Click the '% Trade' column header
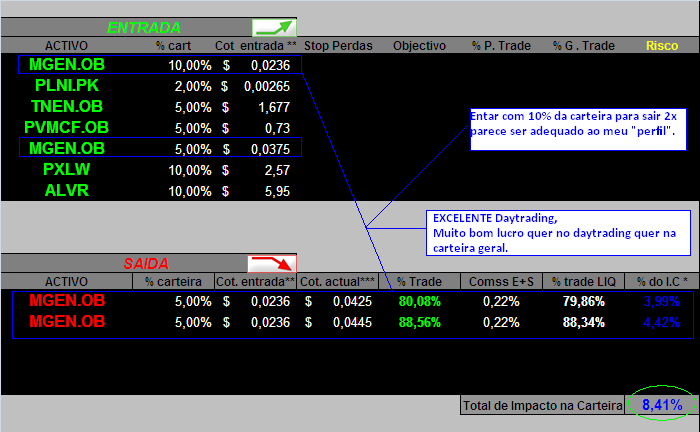This screenshot has width=700, height=432. tap(419, 282)
